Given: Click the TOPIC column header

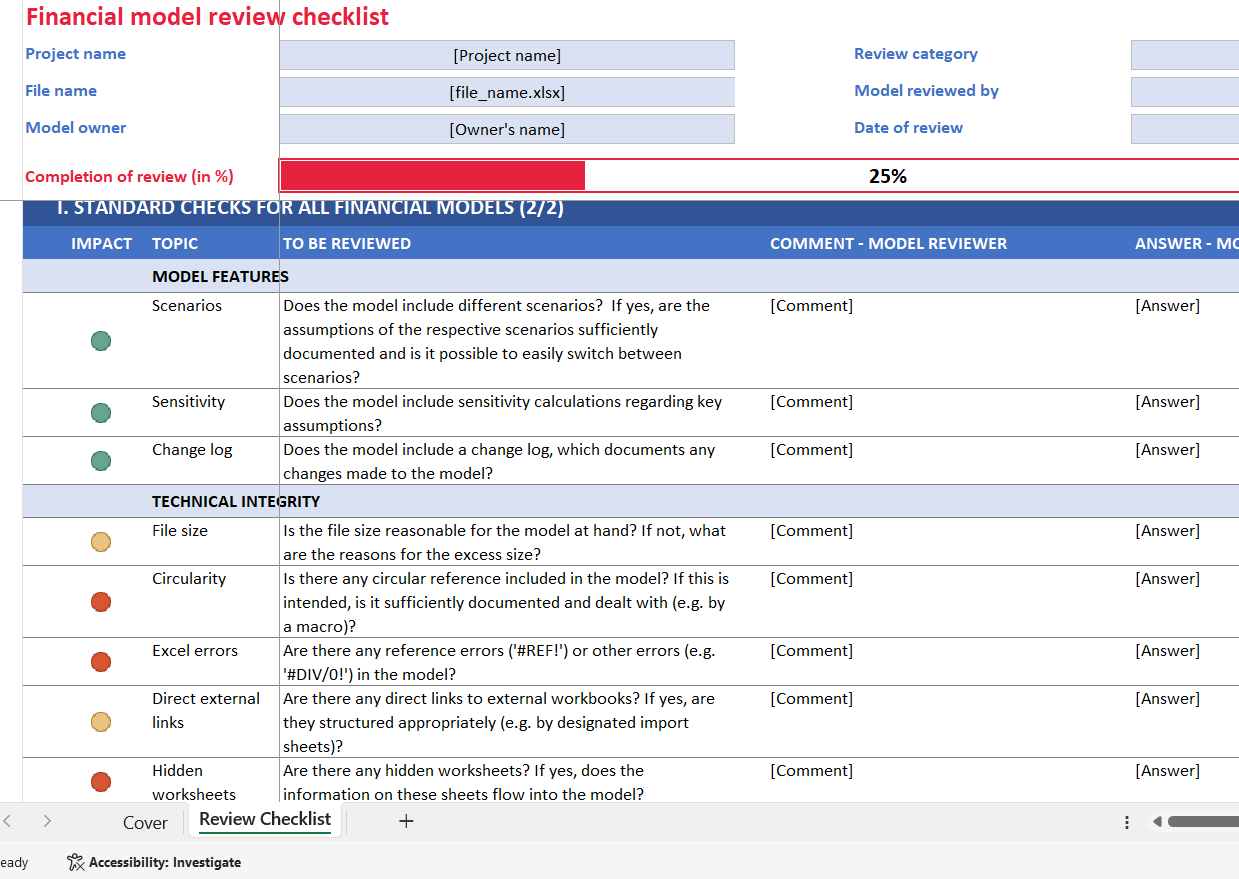Looking at the screenshot, I should (175, 243).
